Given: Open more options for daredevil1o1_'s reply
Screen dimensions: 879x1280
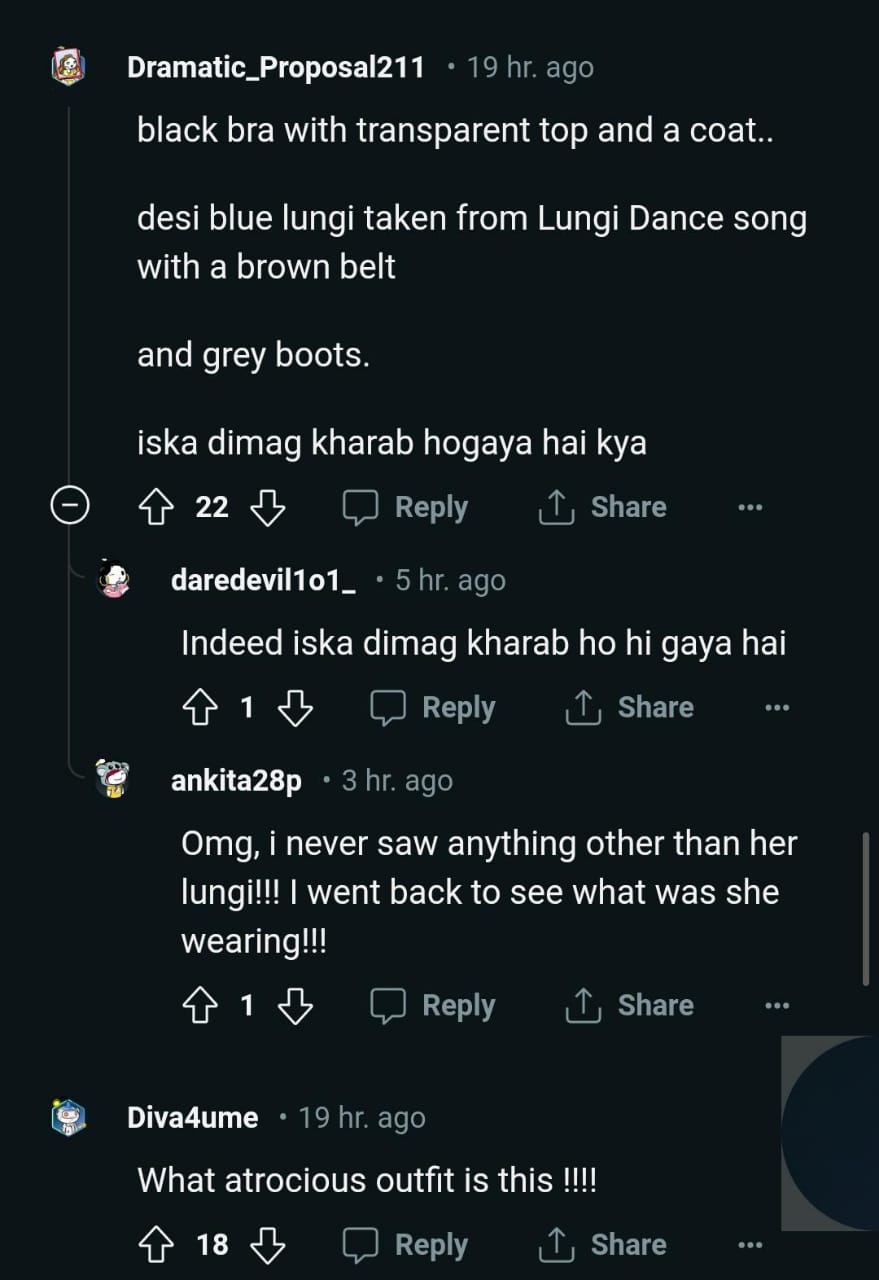Looking at the screenshot, I should (777, 708).
